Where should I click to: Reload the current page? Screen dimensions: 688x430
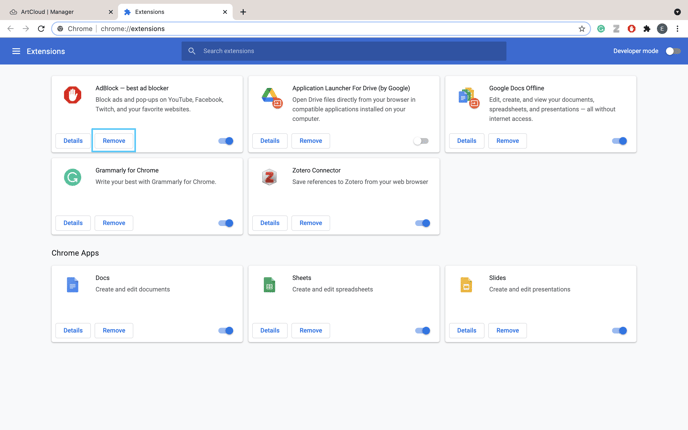point(41,29)
